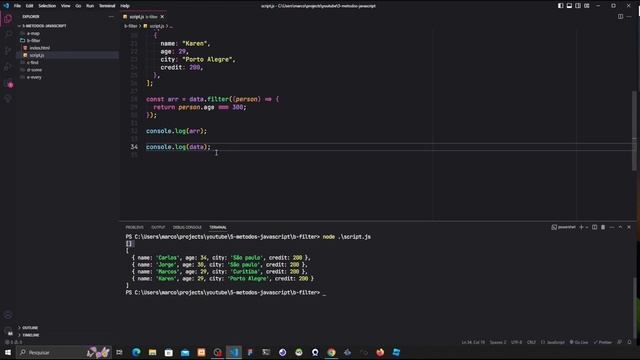This screenshot has height=360, width=640.
Task: Close the script.js editor tab
Action: tap(162, 17)
